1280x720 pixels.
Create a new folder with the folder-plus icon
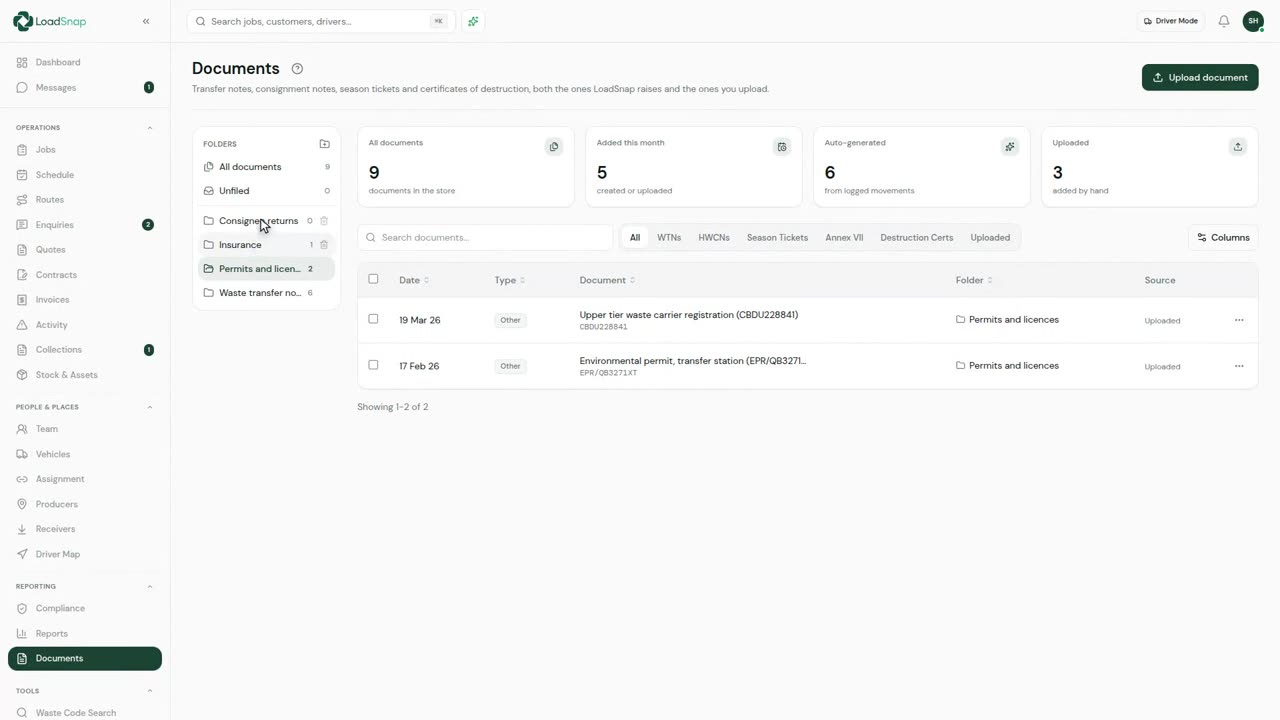coord(324,144)
